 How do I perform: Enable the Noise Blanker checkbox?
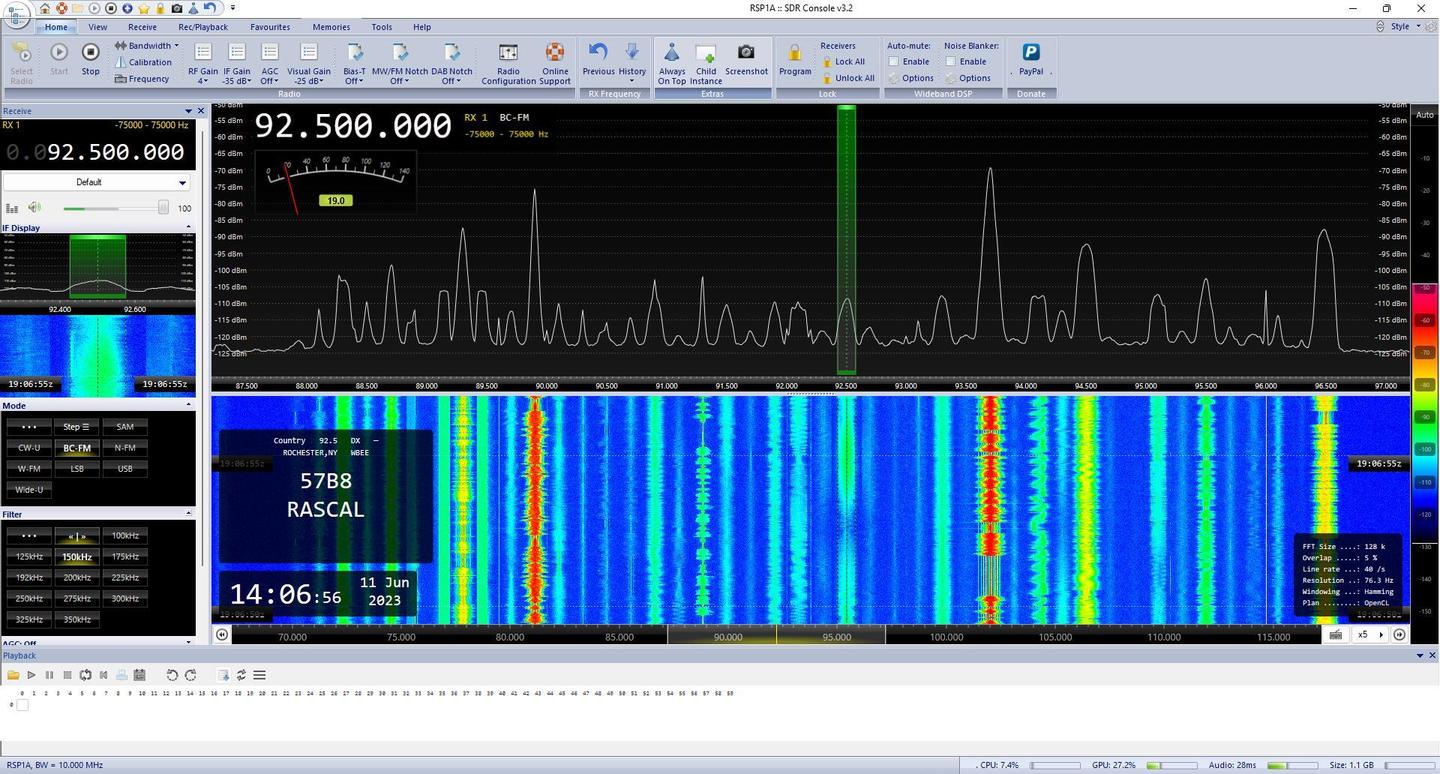950,61
